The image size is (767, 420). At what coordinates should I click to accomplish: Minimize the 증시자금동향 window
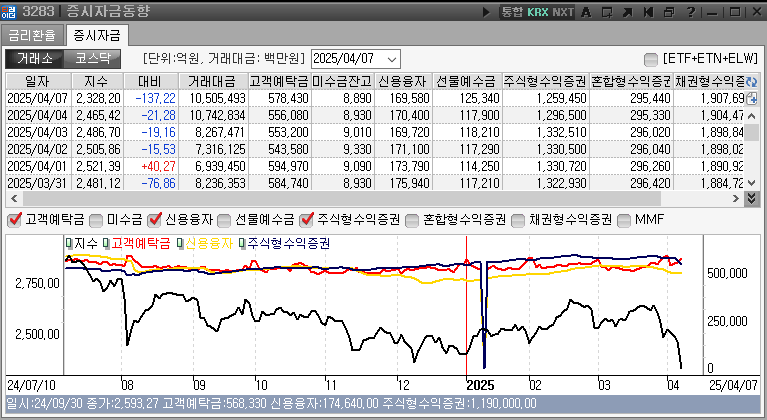coord(712,12)
